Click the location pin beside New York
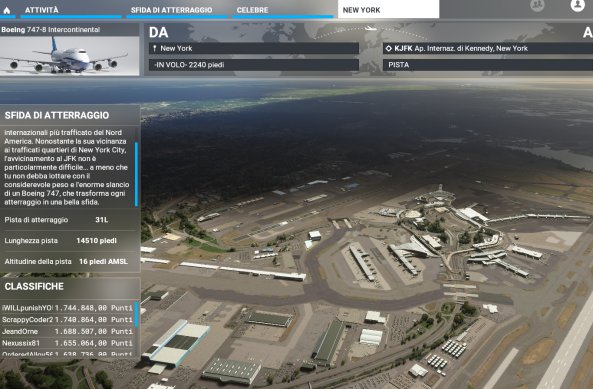 (154, 48)
